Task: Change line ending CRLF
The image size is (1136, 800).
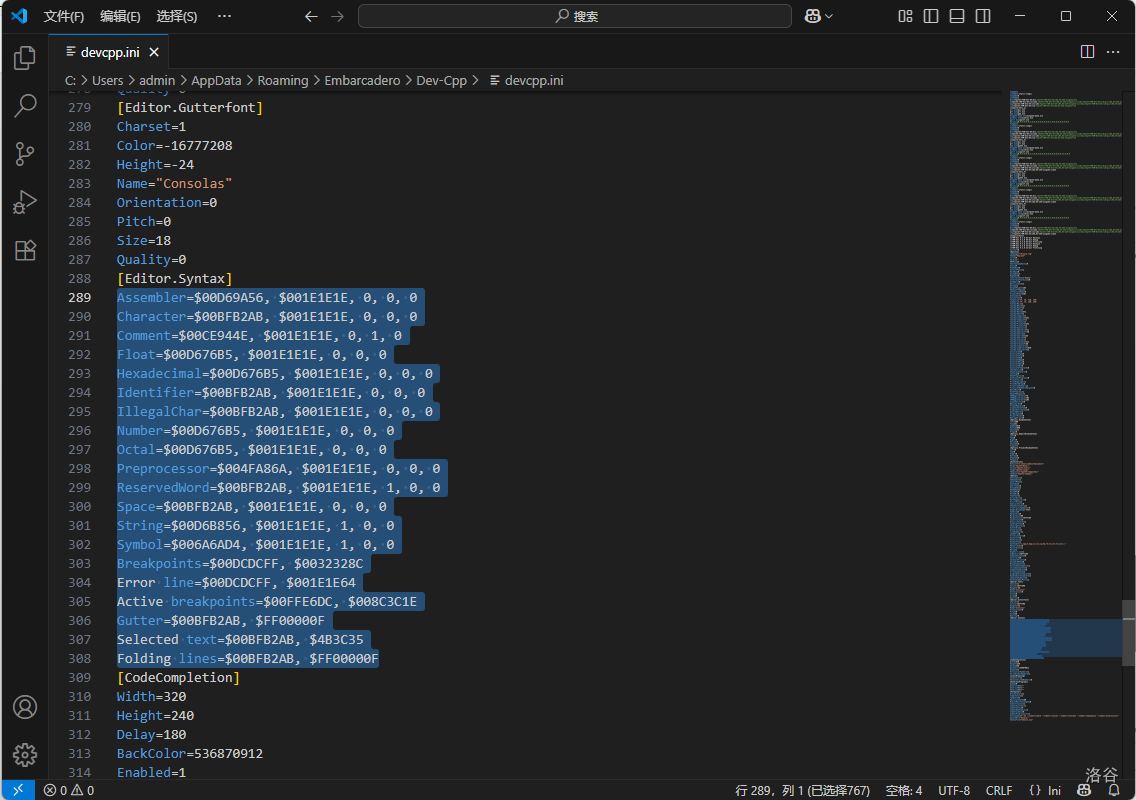Action: (x=999, y=790)
